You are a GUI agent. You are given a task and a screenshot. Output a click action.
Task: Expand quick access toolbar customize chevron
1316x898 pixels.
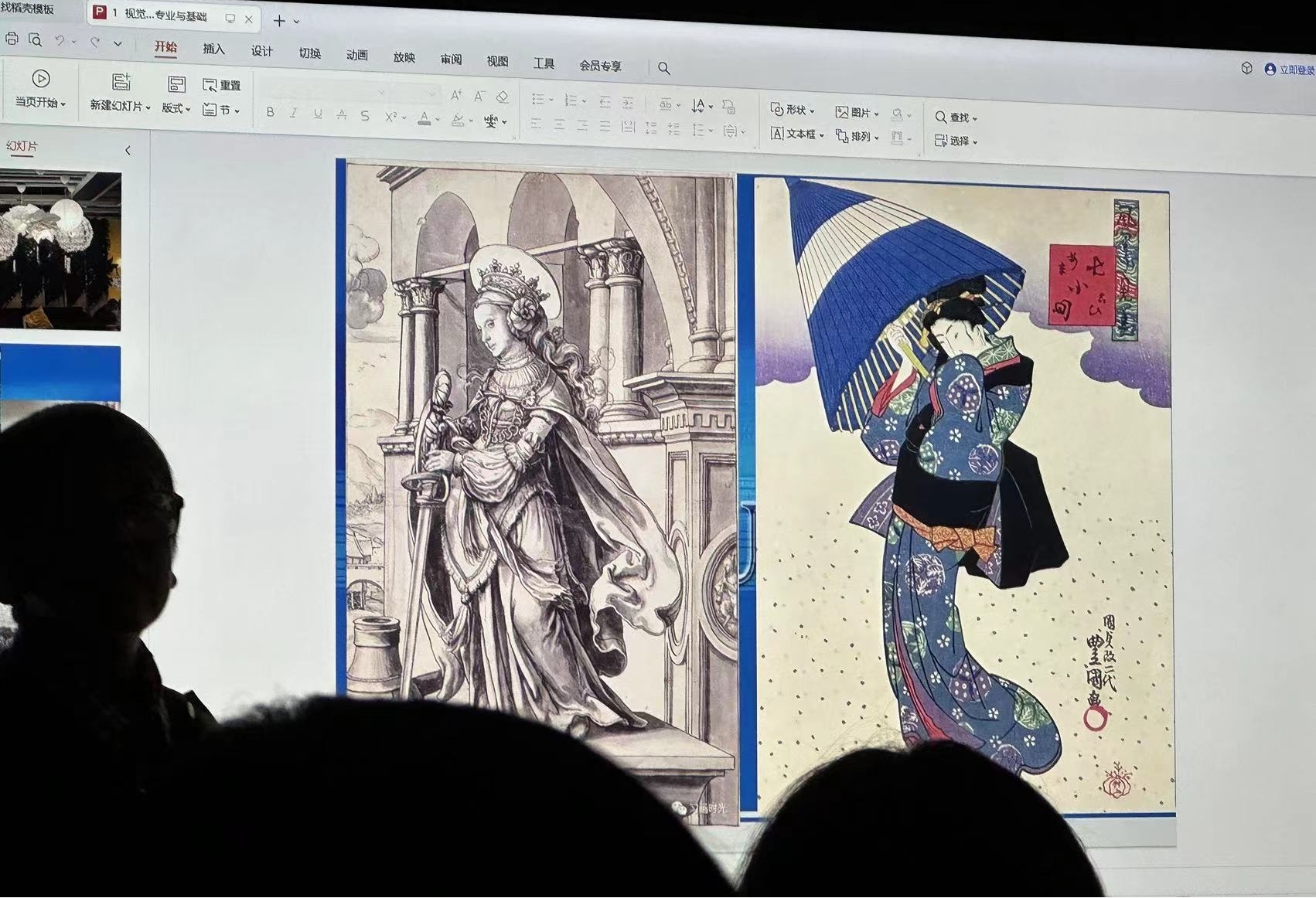click(118, 44)
